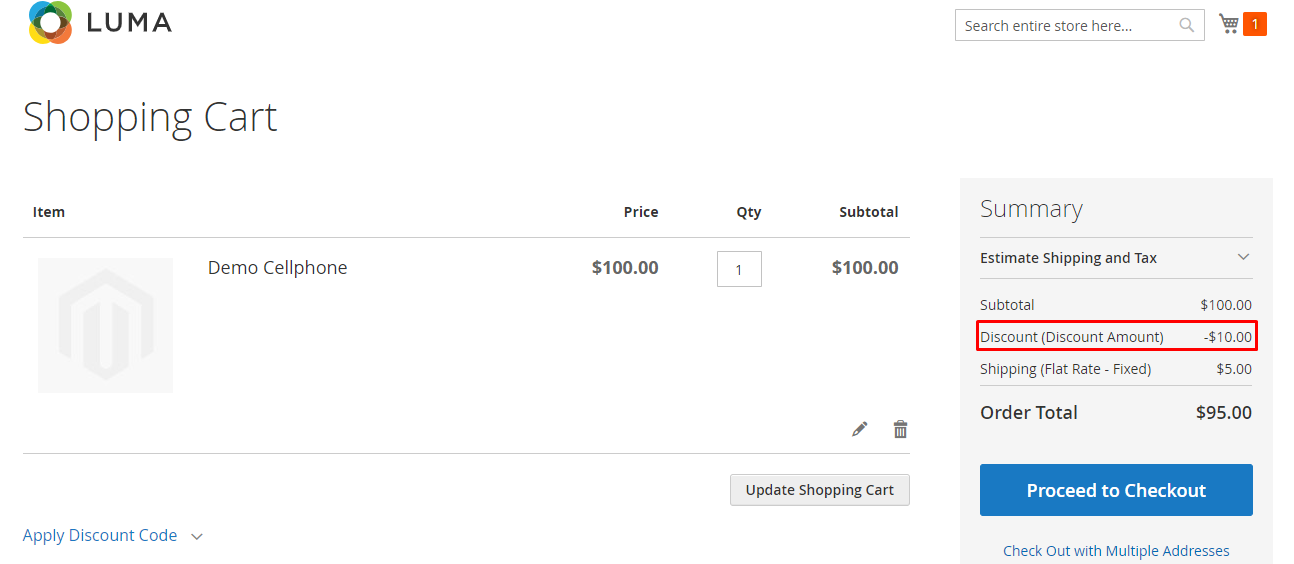The width and height of the screenshot is (1294, 564).
Task: Edit Demo Cellphone with pencil icon
Action: pyautogui.click(x=860, y=429)
